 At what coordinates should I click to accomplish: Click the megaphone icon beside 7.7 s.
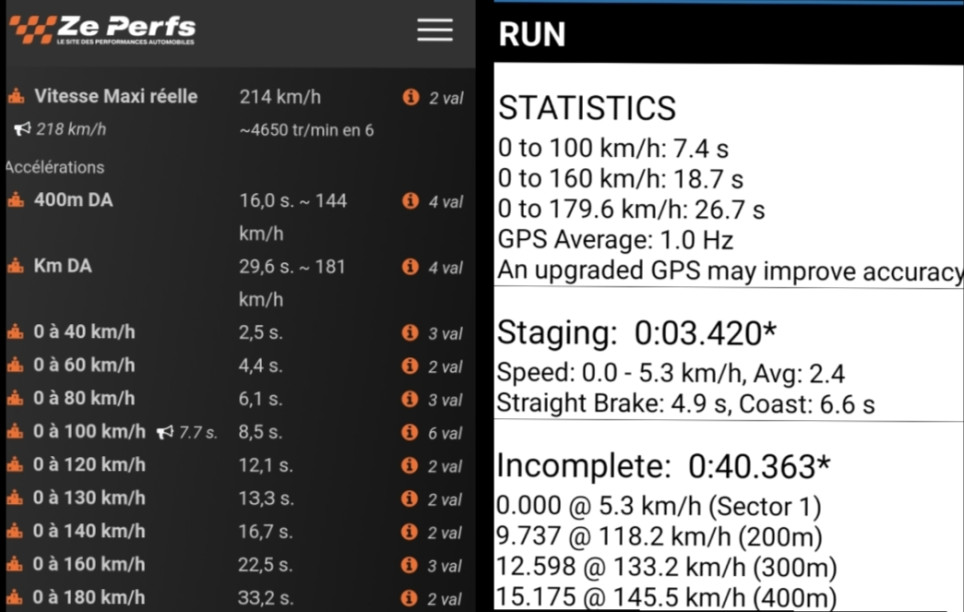(x=165, y=432)
